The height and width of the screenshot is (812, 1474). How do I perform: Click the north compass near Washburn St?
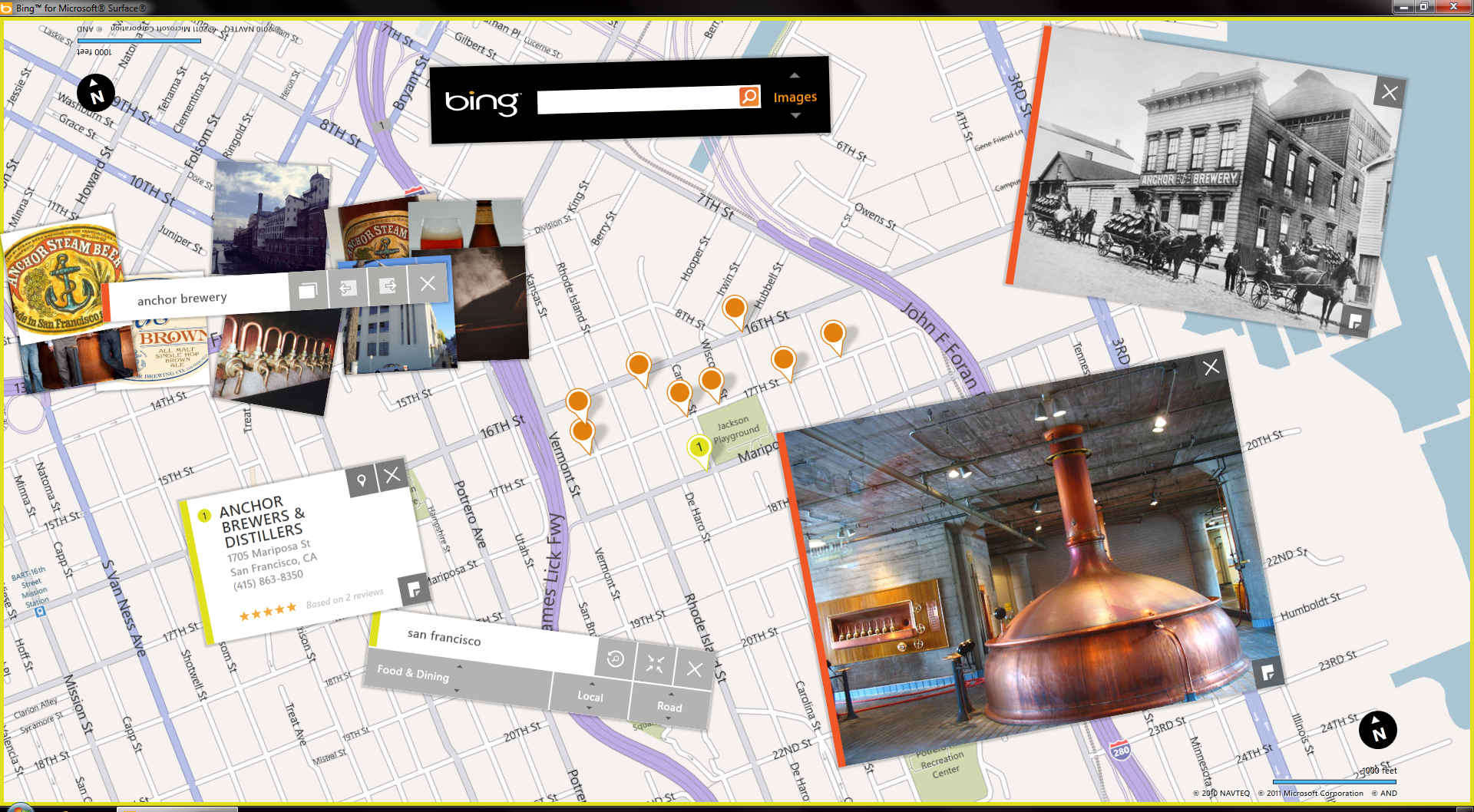point(96,93)
